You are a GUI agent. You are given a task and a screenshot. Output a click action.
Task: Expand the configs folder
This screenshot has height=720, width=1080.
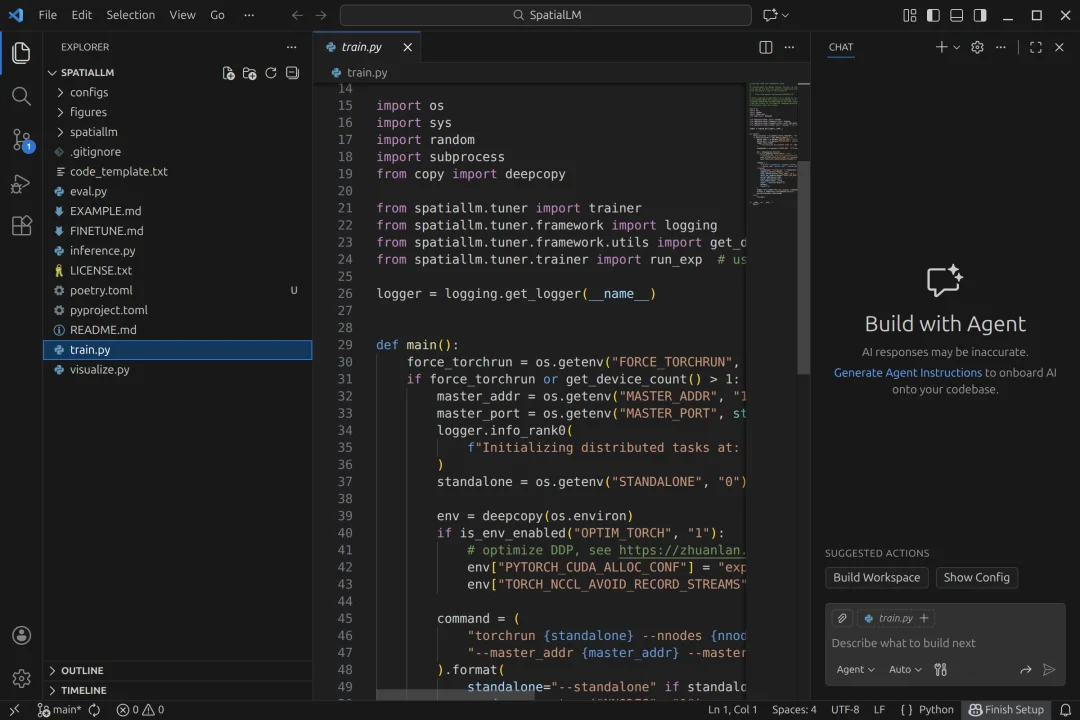88,92
